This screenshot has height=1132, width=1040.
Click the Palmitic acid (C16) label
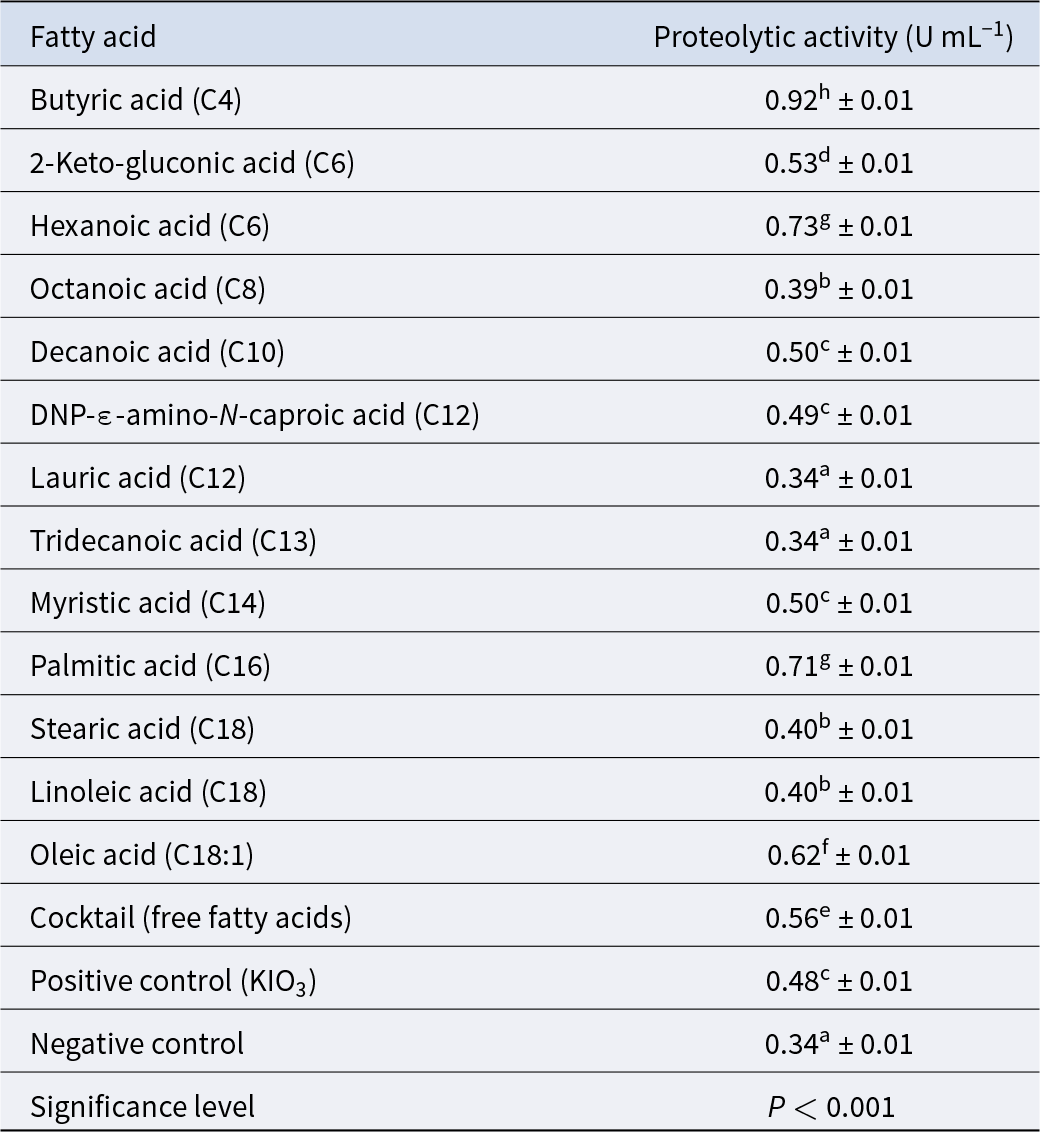point(150,666)
